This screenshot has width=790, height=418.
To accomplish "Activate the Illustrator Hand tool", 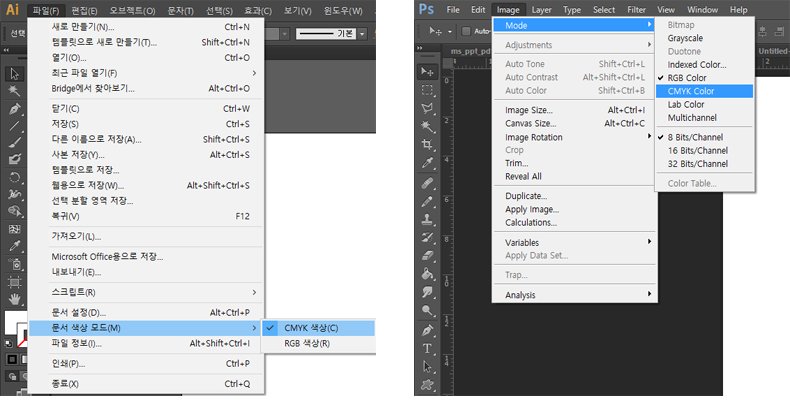I will point(14,299).
